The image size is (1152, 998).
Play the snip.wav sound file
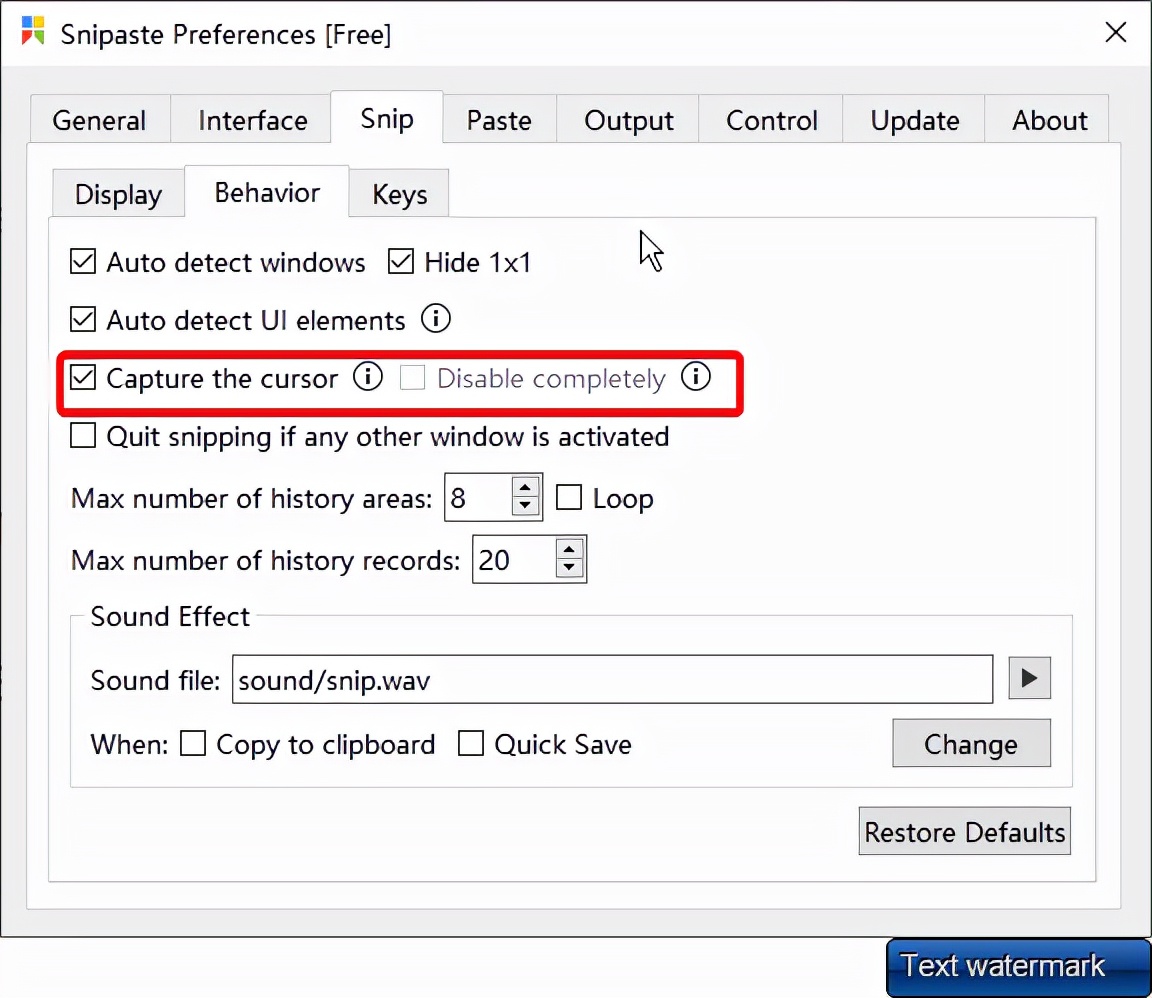click(1029, 679)
